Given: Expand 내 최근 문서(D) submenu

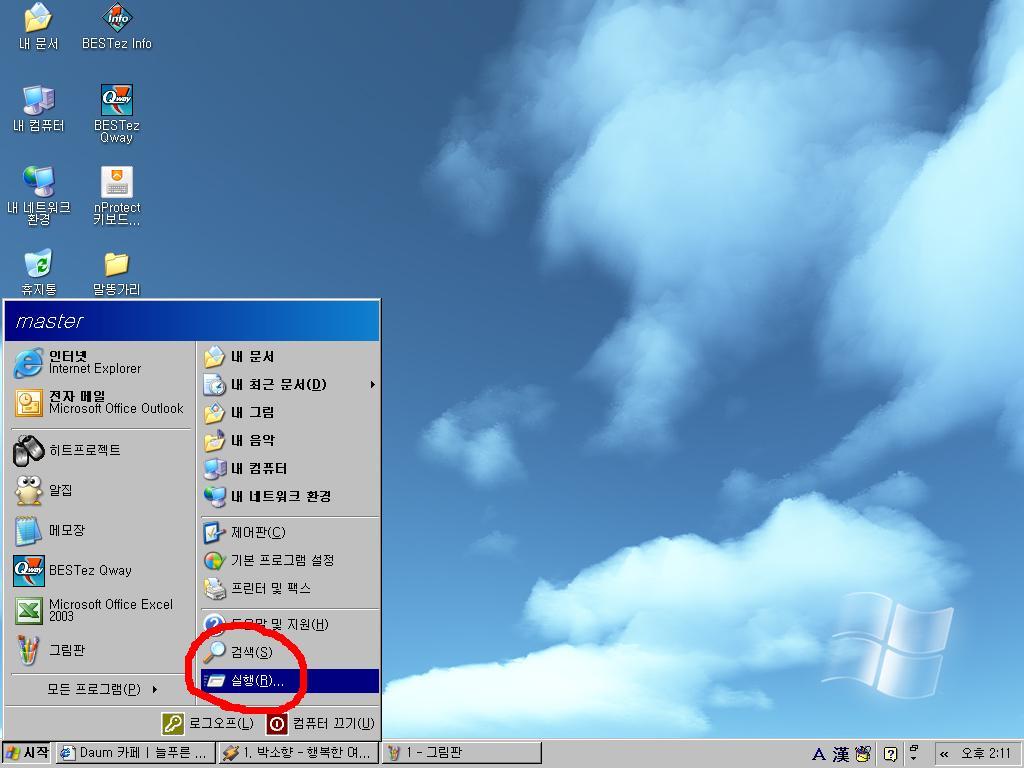Looking at the screenshot, I should pos(290,385).
